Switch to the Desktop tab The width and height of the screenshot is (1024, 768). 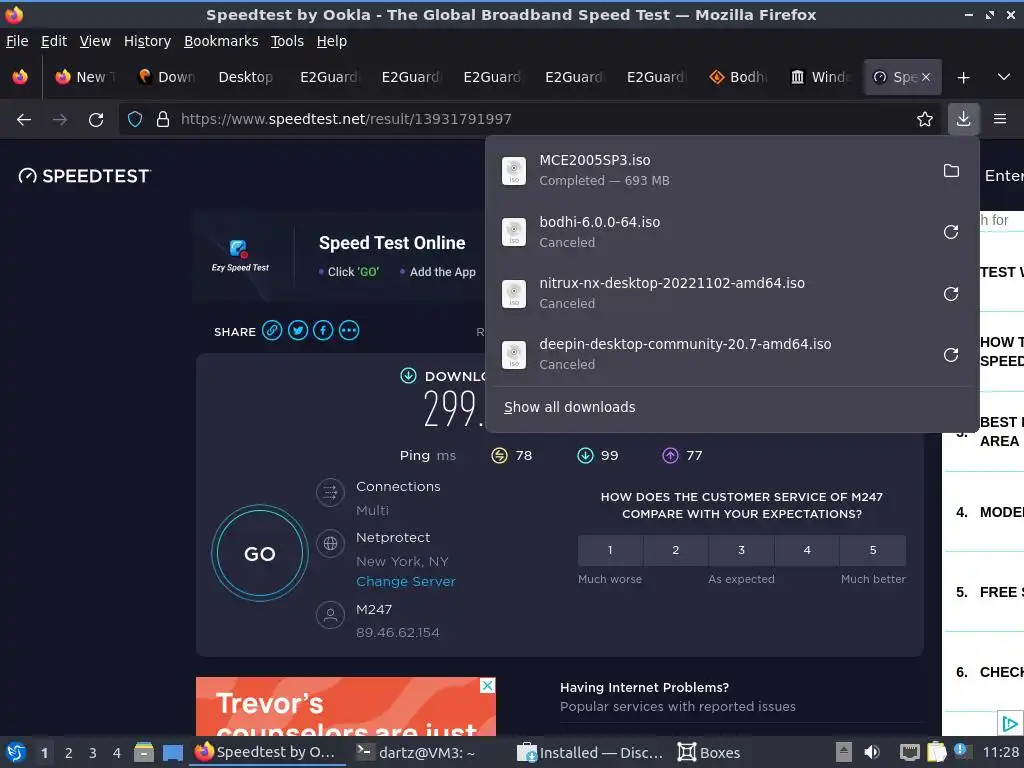248,77
